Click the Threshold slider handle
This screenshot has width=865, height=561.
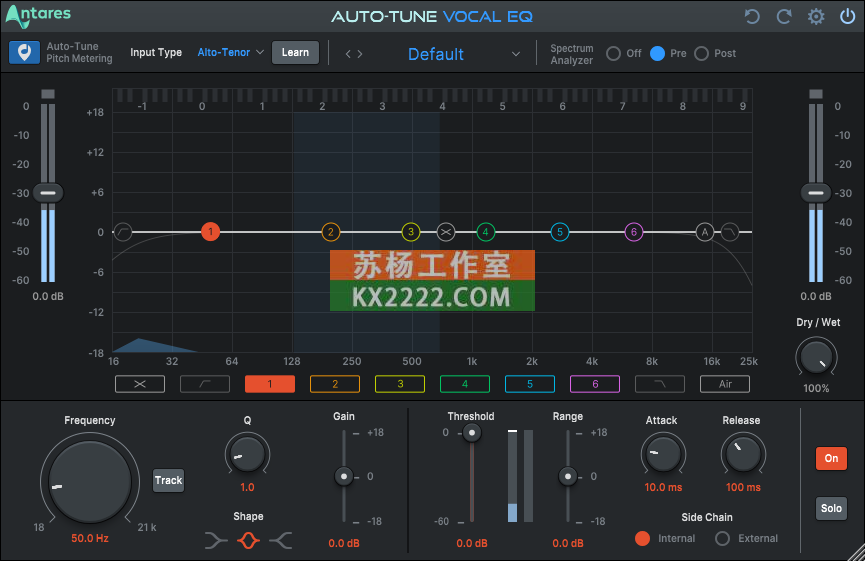point(472,433)
